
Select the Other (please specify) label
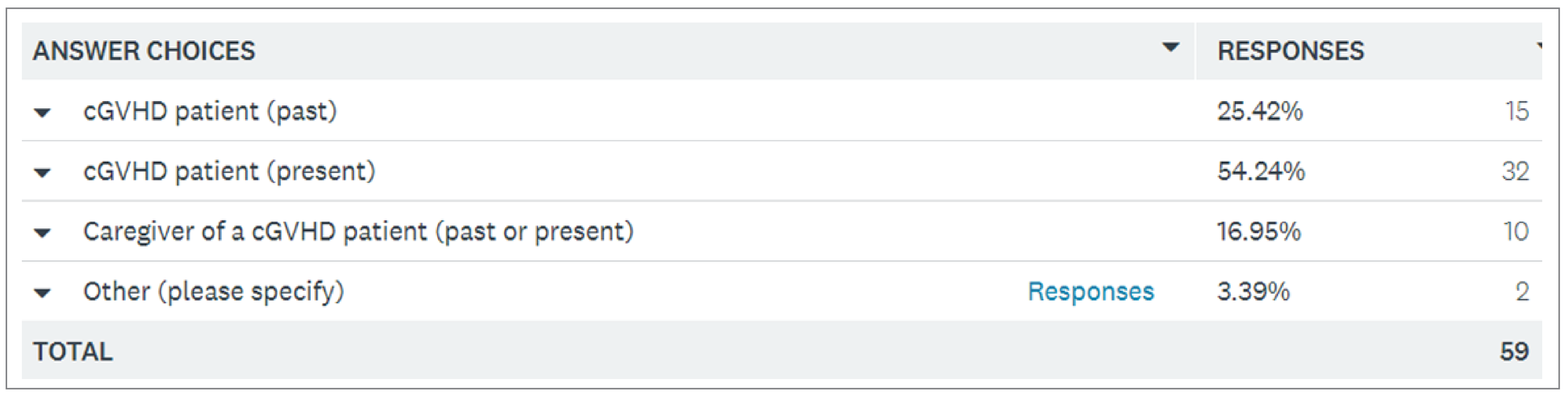pyautogui.click(x=213, y=292)
